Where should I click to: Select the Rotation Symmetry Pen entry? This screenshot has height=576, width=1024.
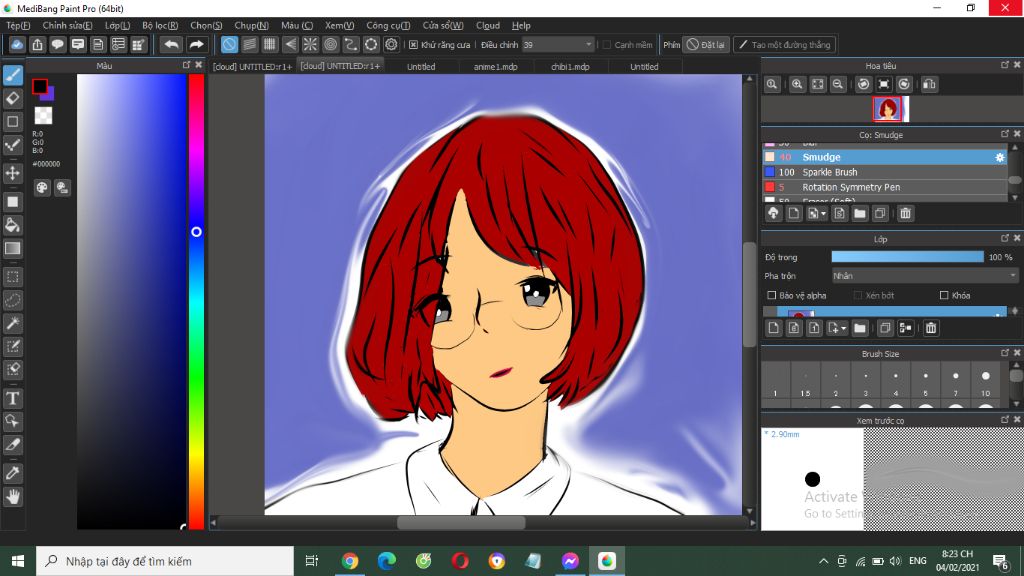coord(885,187)
